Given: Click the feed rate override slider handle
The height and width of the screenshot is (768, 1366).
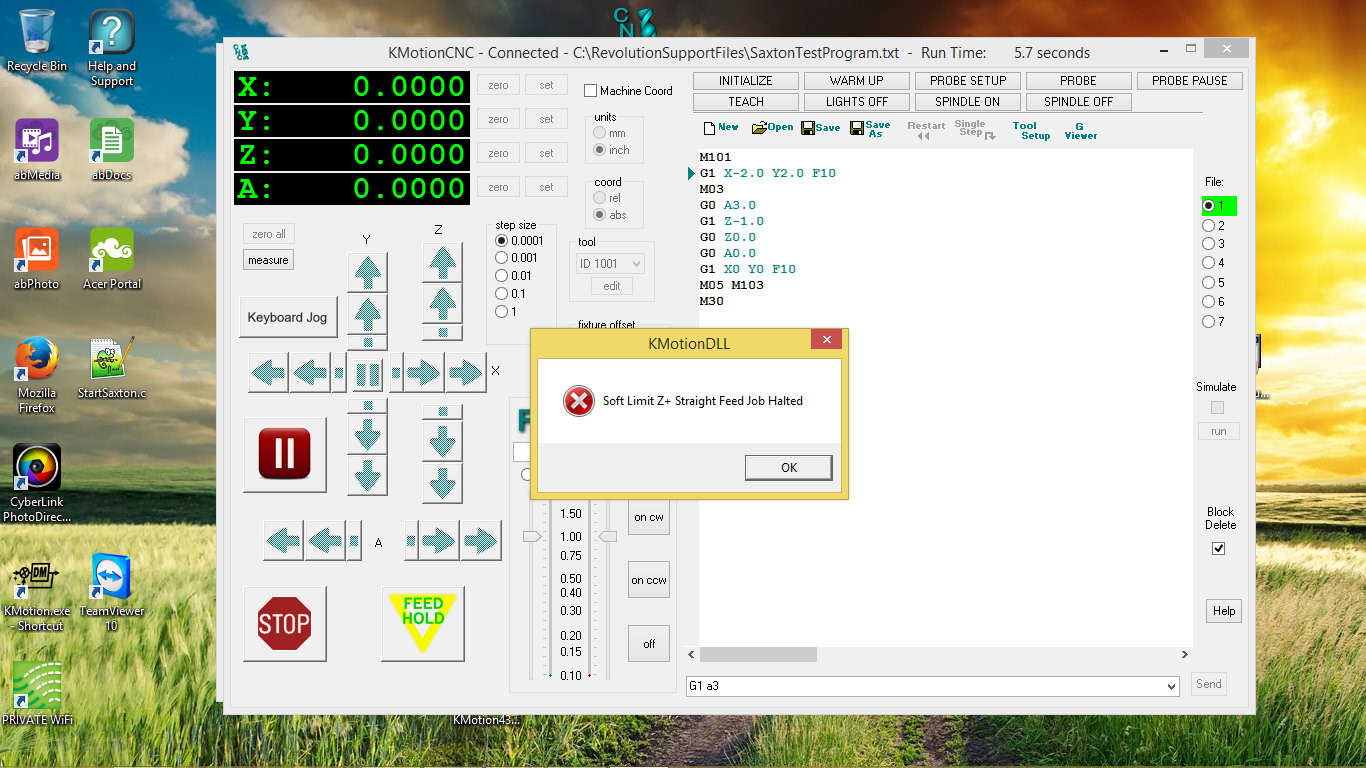Looking at the screenshot, I should tap(532, 537).
